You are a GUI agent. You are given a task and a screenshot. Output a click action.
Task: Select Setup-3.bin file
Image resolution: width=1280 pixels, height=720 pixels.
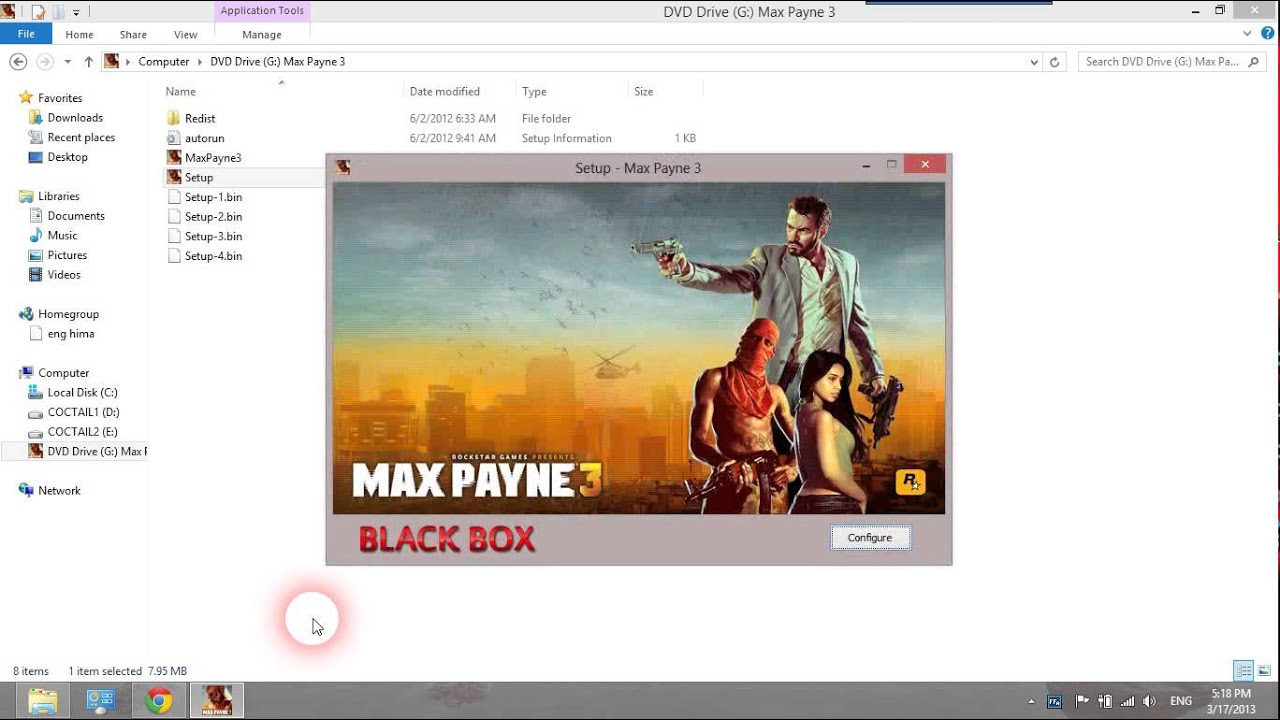(213, 236)
